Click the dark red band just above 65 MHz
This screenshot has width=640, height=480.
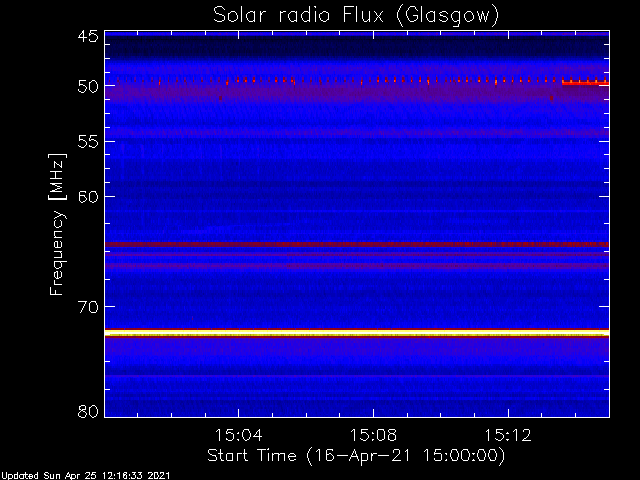point(357,244)
